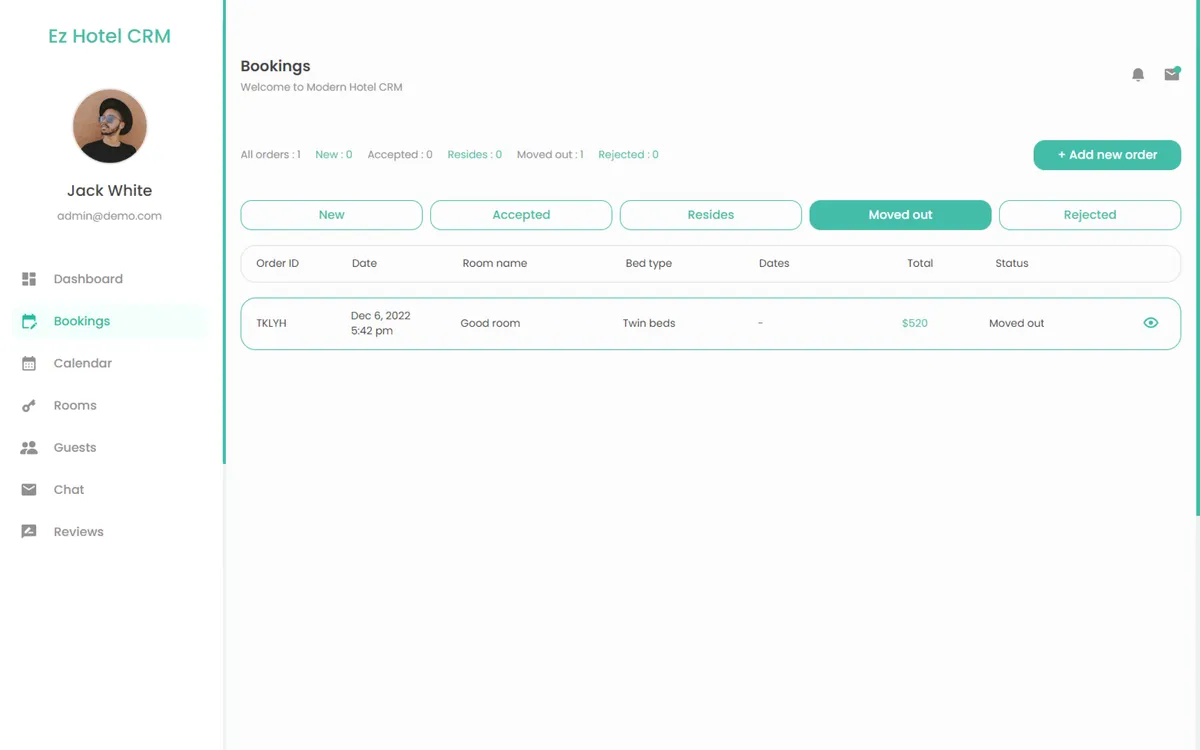
Task: Click the Ez Hotel CRM logo text
Action: tap(110, 36)
